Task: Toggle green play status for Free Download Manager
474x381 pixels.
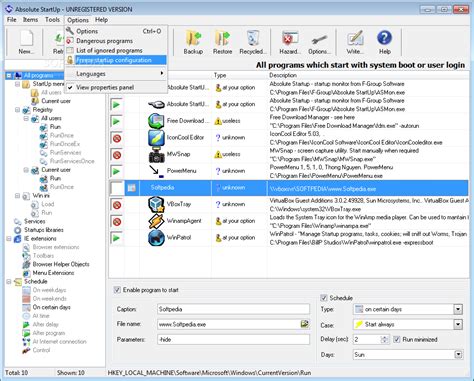Action: tap(116, 121)
